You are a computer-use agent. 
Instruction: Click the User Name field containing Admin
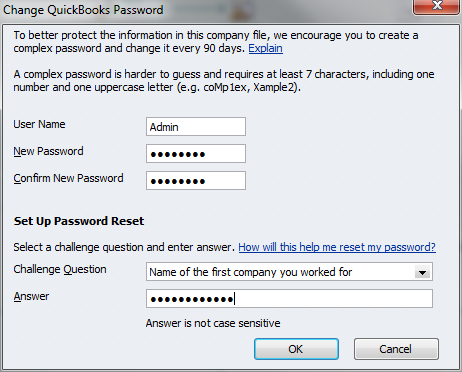(x=196, y=126)
